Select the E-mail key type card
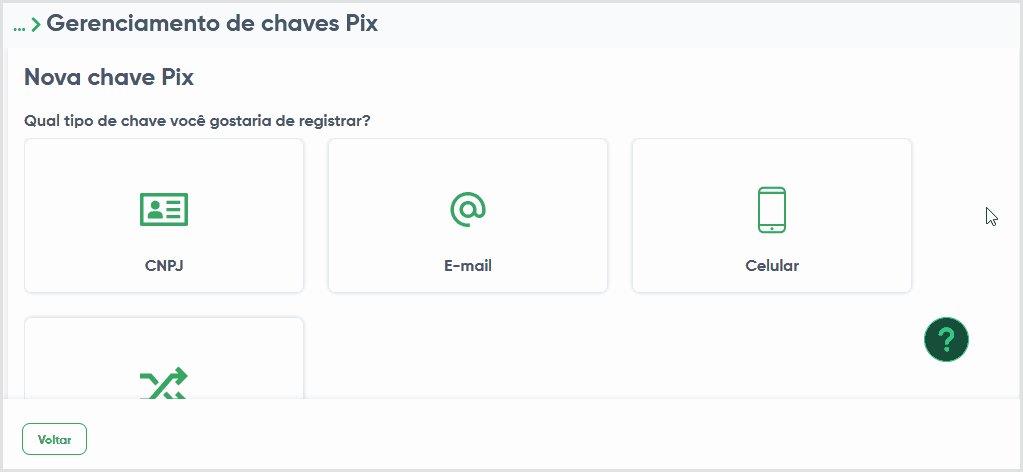The width and height of the screenshot is (1023, 472). click(468, 215)
